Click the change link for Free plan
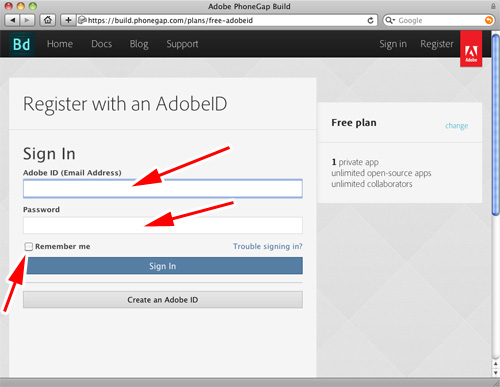Viewport: 500px width, 387px height. pos(456,126)
